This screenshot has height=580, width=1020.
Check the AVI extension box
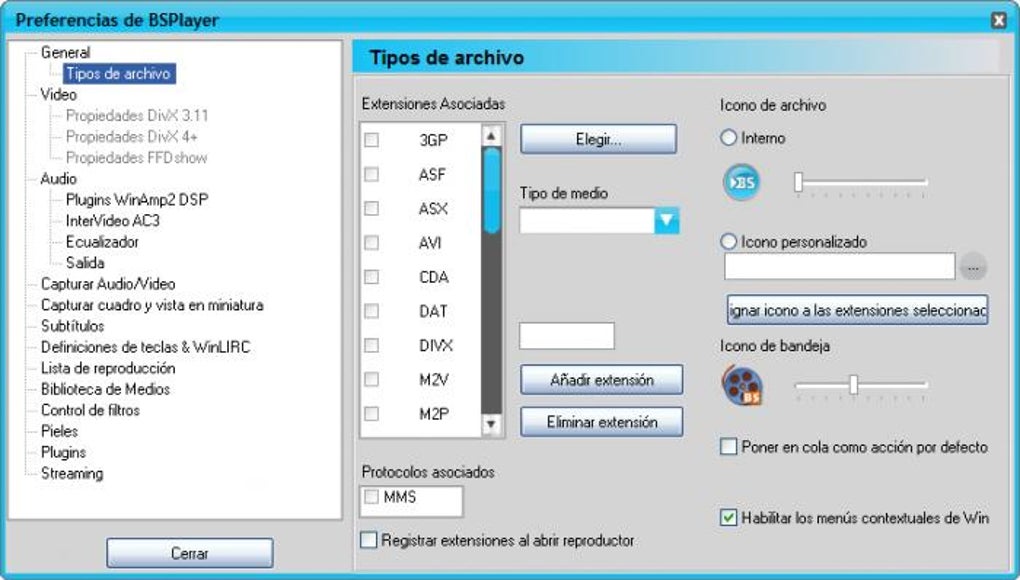(x=371, y=243)
